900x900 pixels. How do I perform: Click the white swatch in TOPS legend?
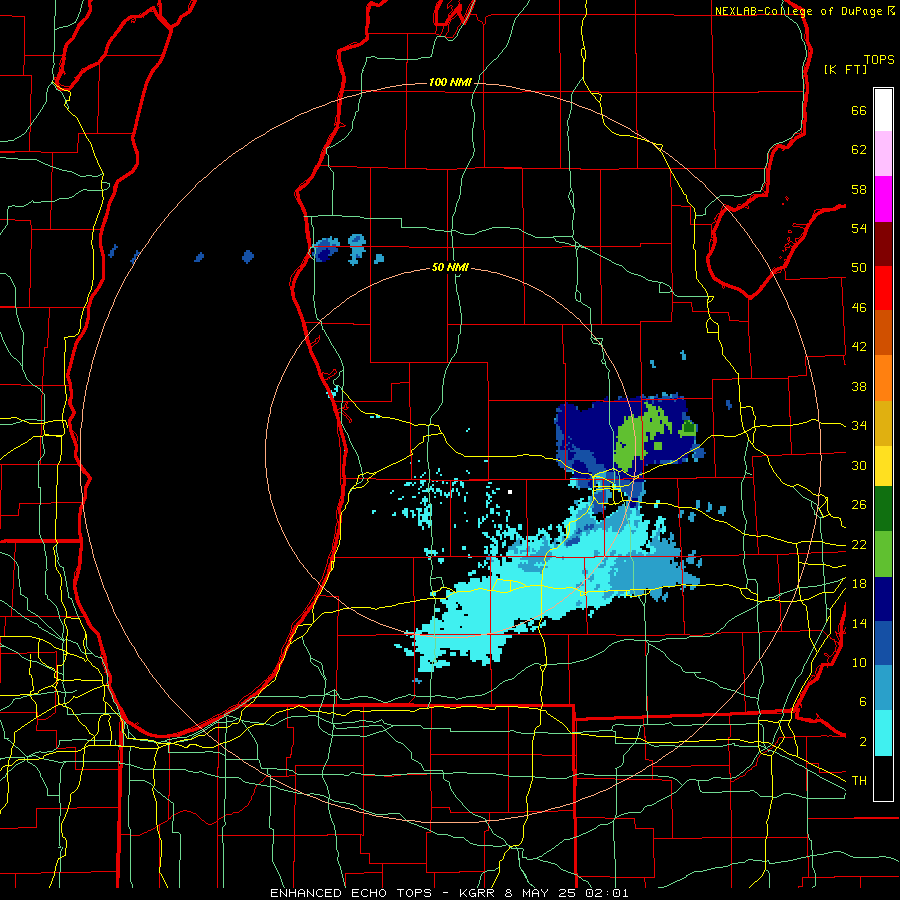point(883,110)
